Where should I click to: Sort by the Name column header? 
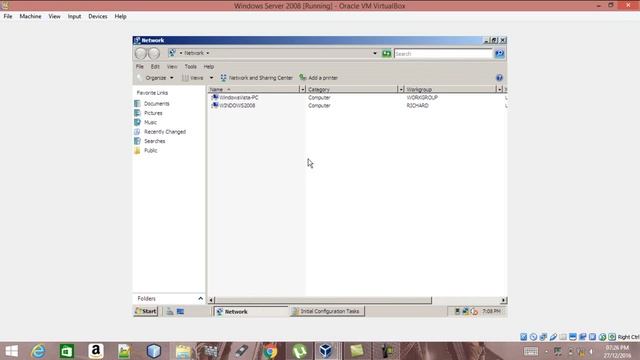[x=253, y=89]
